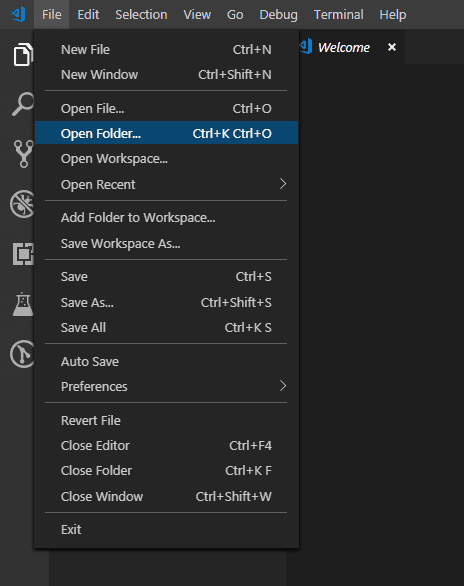Click Save in the File menu

(x=166, y=277)
